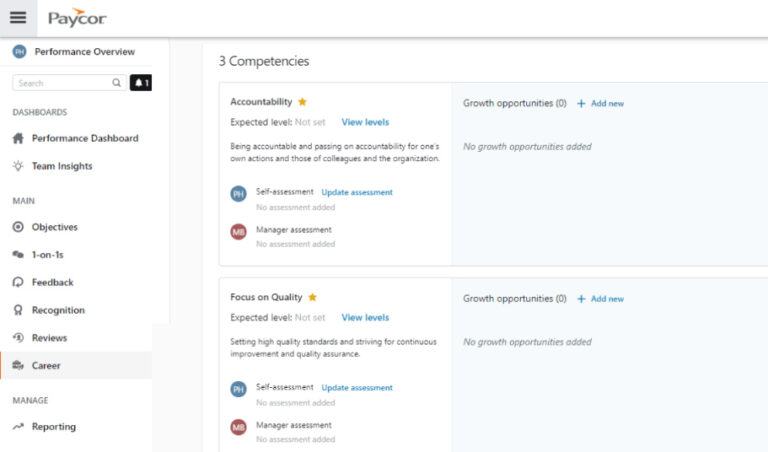
Task: Click the search magnifier icon
Action: click(117, 83)
